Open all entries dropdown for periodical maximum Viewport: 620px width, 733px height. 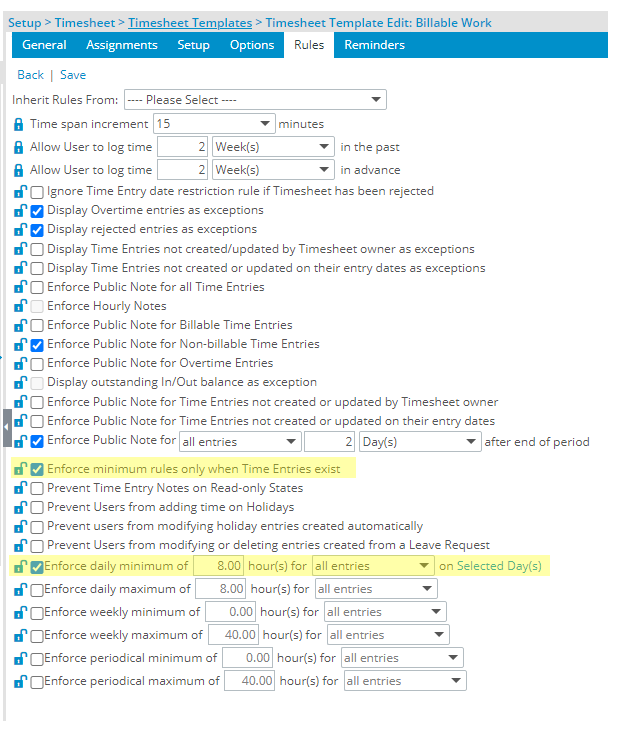(405, 681)
